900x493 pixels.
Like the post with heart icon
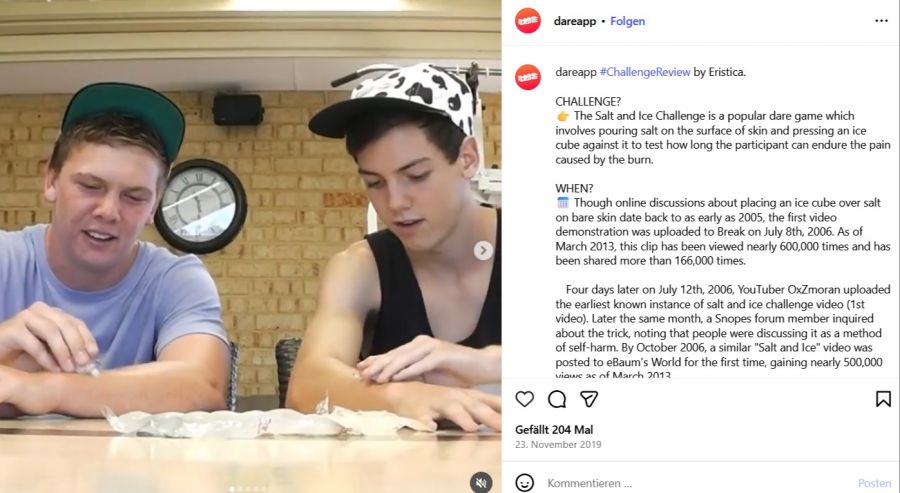tap(524, 399)
